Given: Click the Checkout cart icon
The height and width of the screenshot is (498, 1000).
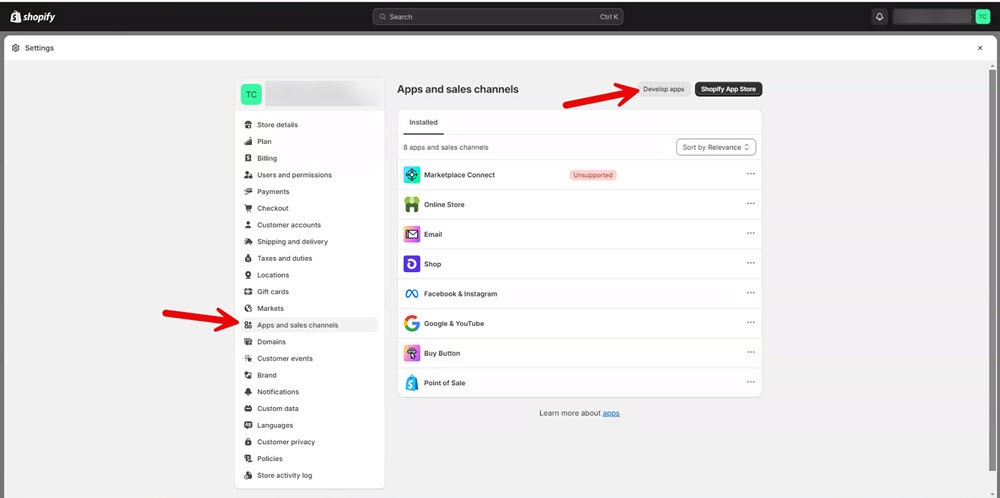Looking at the screenshot, I should pos(249,209).
